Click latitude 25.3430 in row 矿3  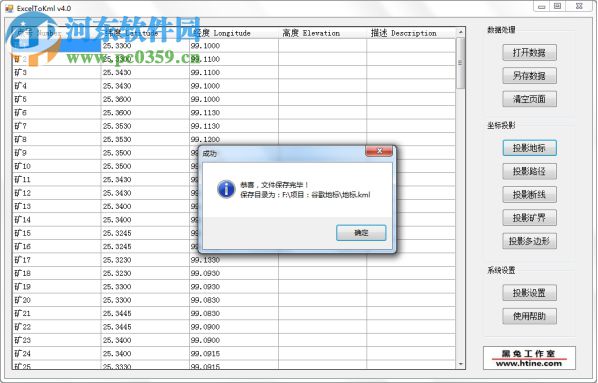117,72
